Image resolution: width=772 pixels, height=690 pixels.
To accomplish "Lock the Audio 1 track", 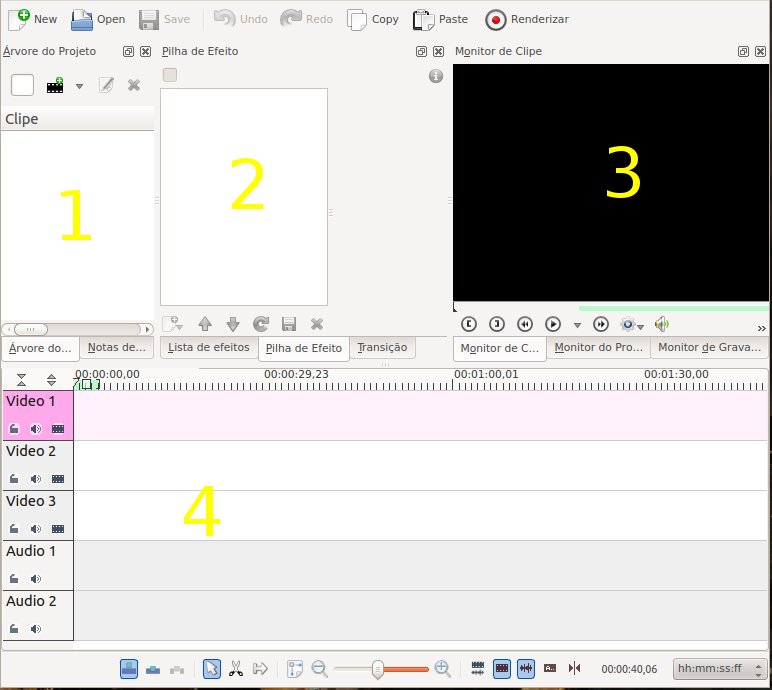I will [x=15, y=579].
